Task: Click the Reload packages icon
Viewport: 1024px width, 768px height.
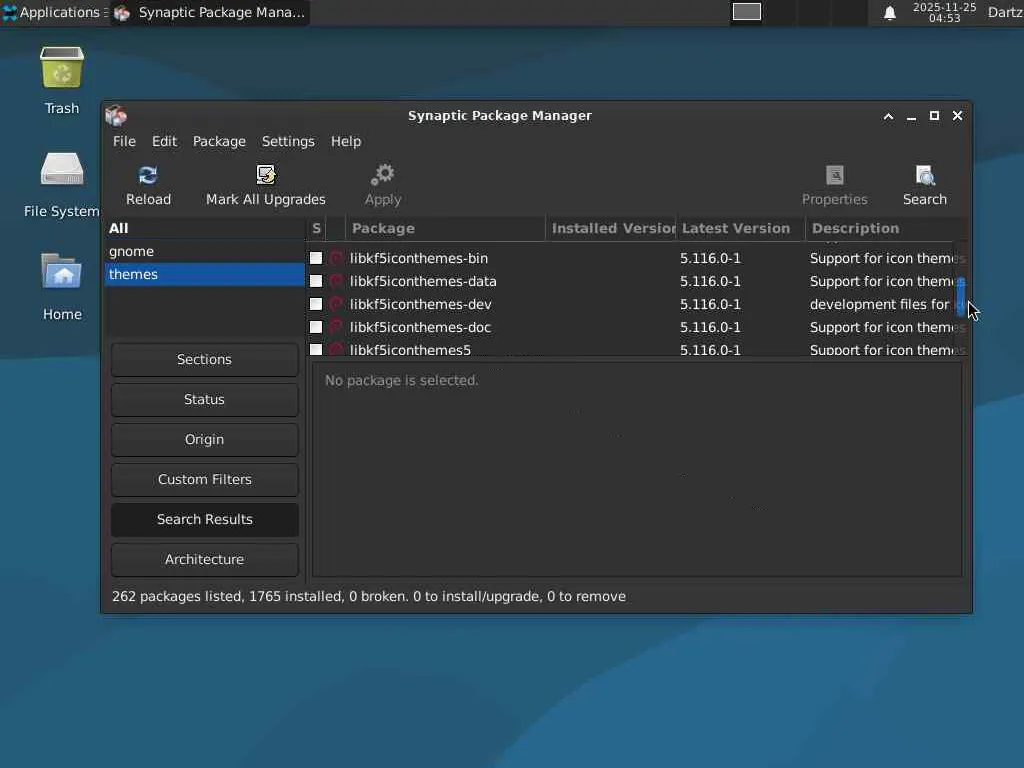Action: point(148,175)
